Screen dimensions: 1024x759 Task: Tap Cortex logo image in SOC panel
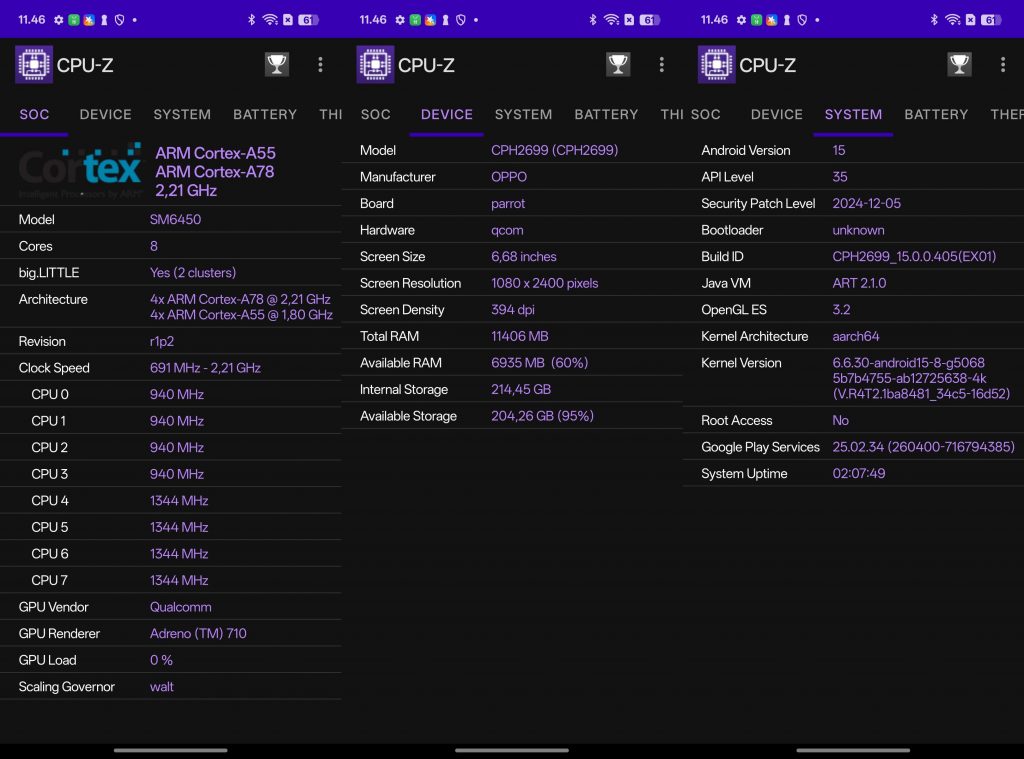80,170
